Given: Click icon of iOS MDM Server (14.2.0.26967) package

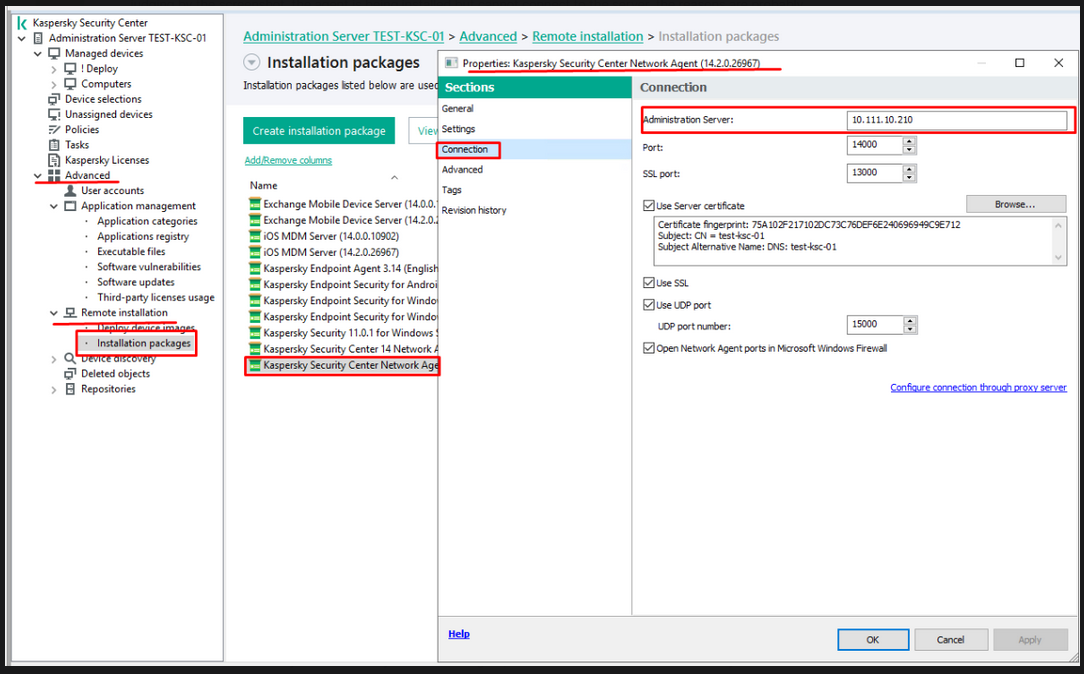Looking at the screenshot, I should [254, 252].
